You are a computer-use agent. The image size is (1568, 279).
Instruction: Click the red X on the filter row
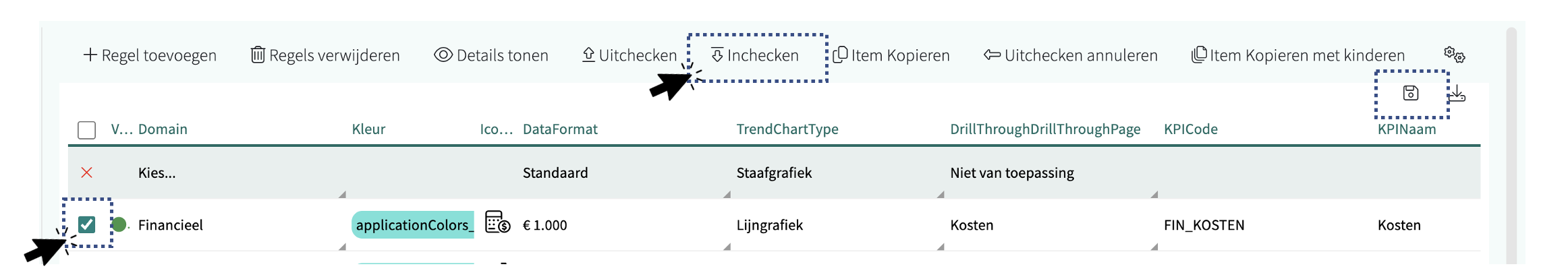[x=87, y=173]
